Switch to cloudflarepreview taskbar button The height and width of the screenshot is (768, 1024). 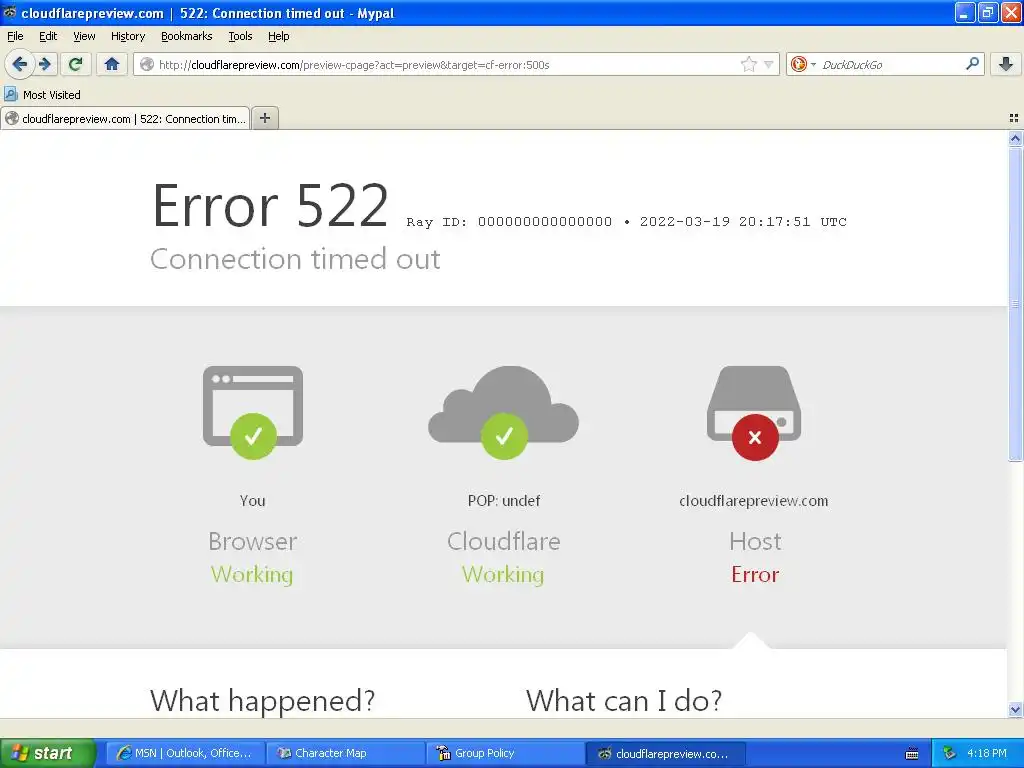(x=665, y=753)
